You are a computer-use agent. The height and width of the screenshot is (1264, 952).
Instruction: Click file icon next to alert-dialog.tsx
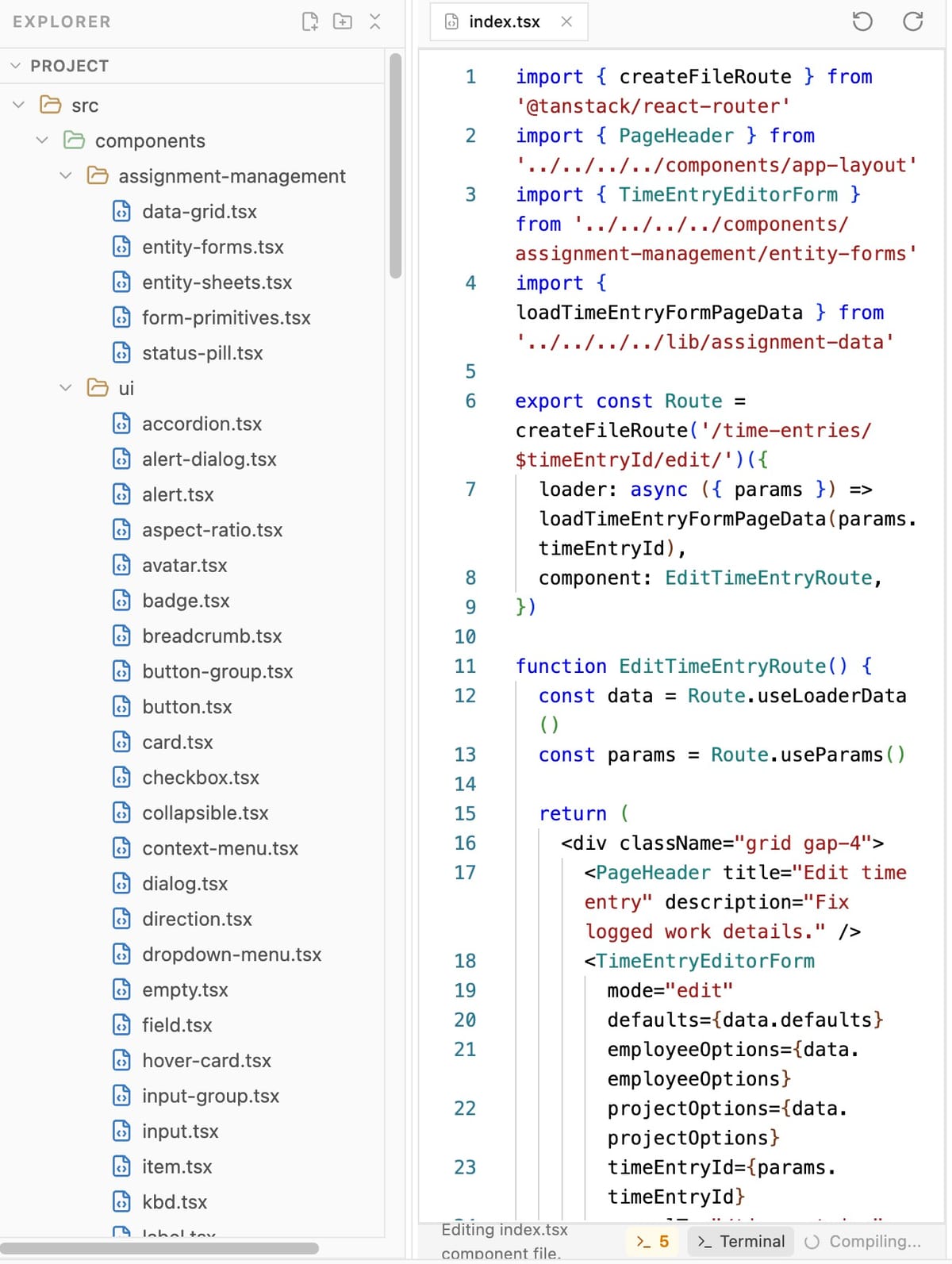121,459
